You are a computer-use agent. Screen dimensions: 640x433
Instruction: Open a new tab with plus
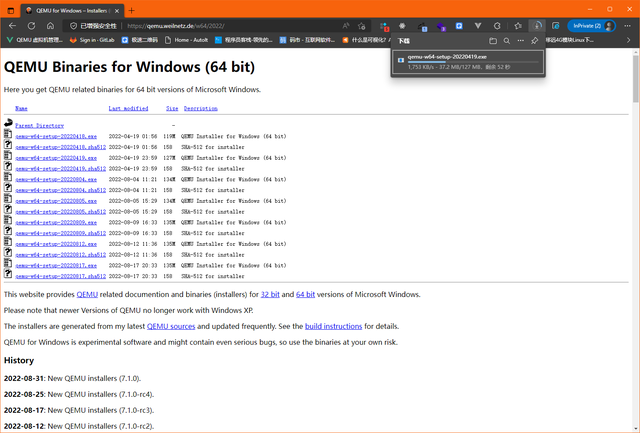[131, 11]
